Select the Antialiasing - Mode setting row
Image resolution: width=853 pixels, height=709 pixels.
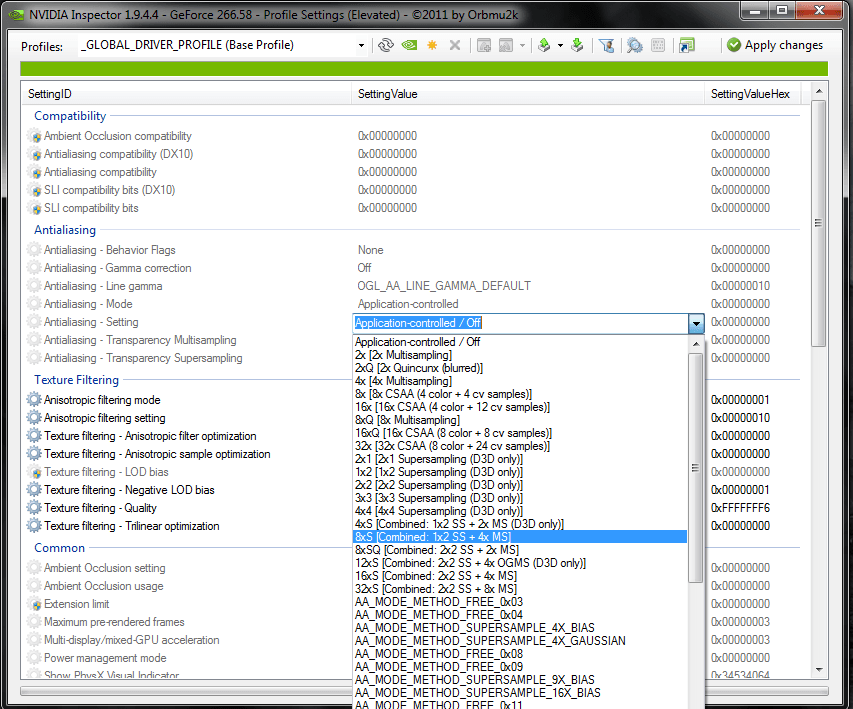coord(411,304)
